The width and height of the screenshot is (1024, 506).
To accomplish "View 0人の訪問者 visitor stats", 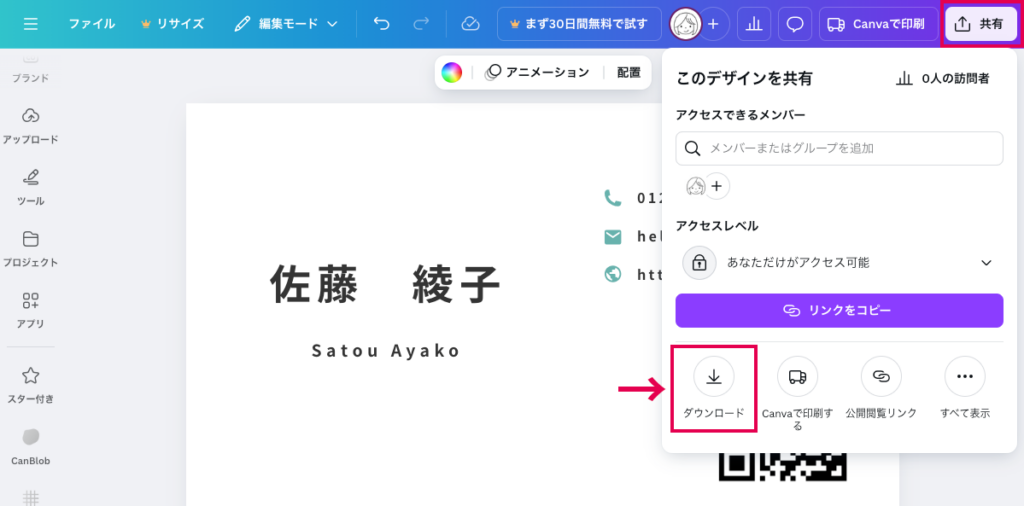I will tap(943, 79).
